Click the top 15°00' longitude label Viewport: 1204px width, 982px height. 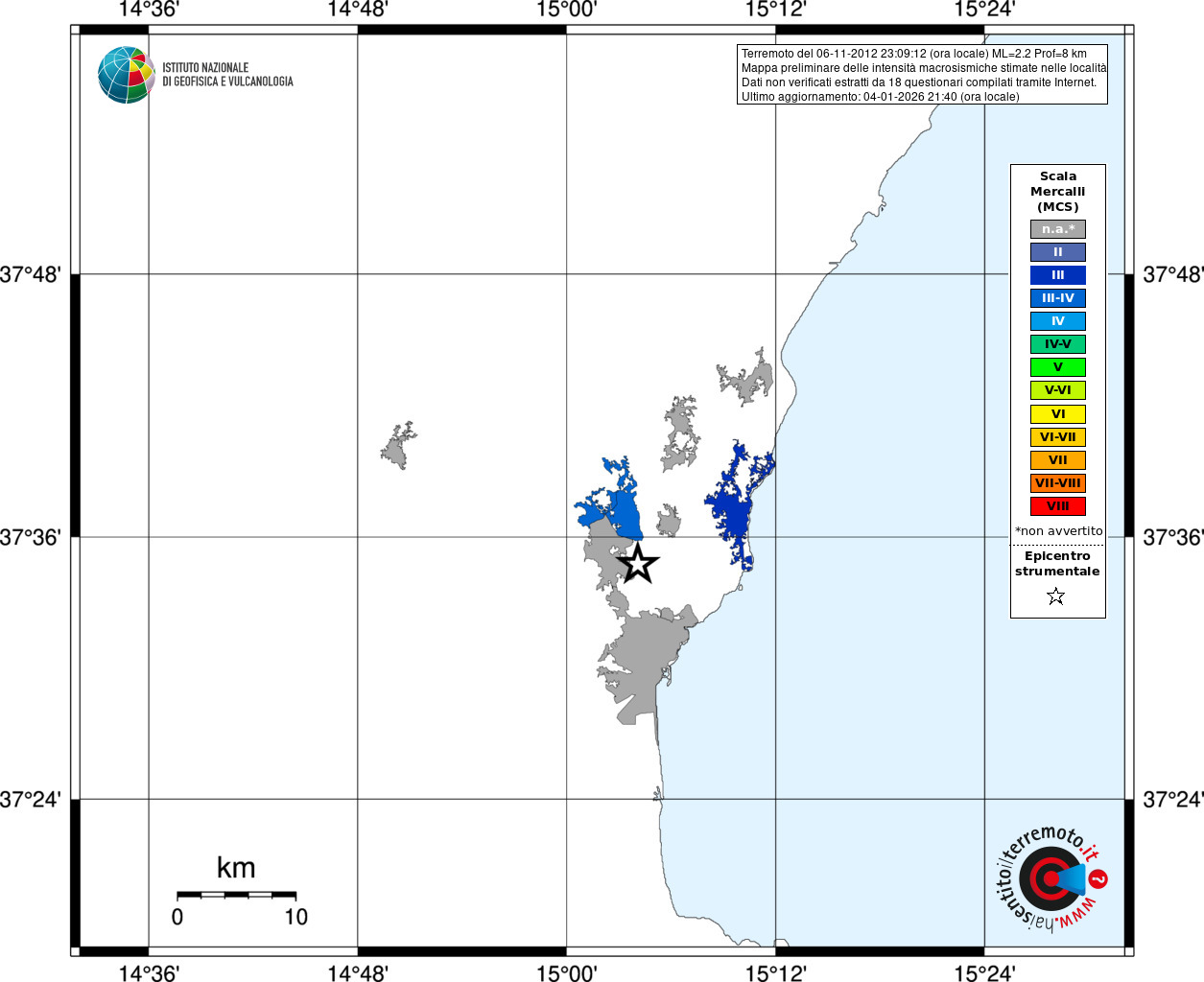pyautogui.click(x=566, y=10)
